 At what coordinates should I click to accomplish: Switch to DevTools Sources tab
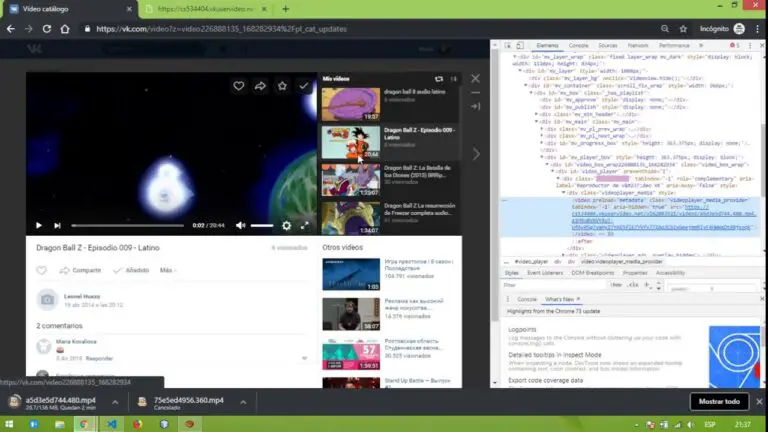coord(608,46)
